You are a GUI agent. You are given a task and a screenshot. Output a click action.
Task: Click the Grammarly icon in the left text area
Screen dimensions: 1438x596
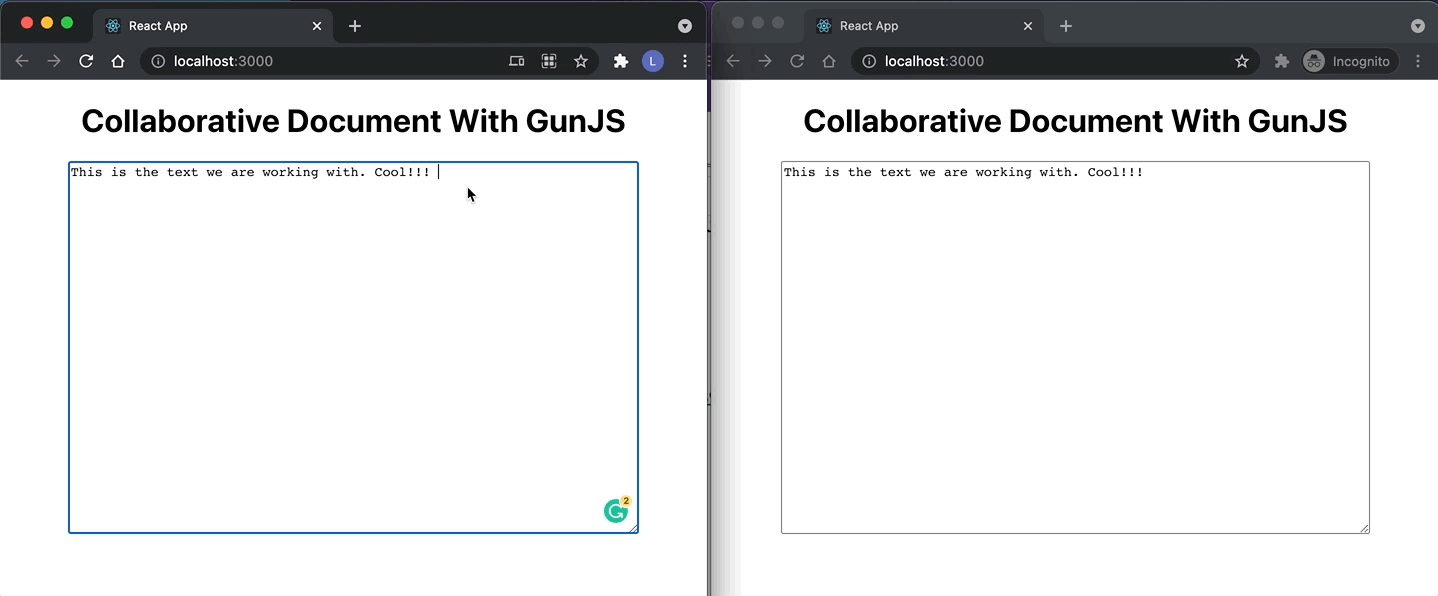click(x=616, y=511)
